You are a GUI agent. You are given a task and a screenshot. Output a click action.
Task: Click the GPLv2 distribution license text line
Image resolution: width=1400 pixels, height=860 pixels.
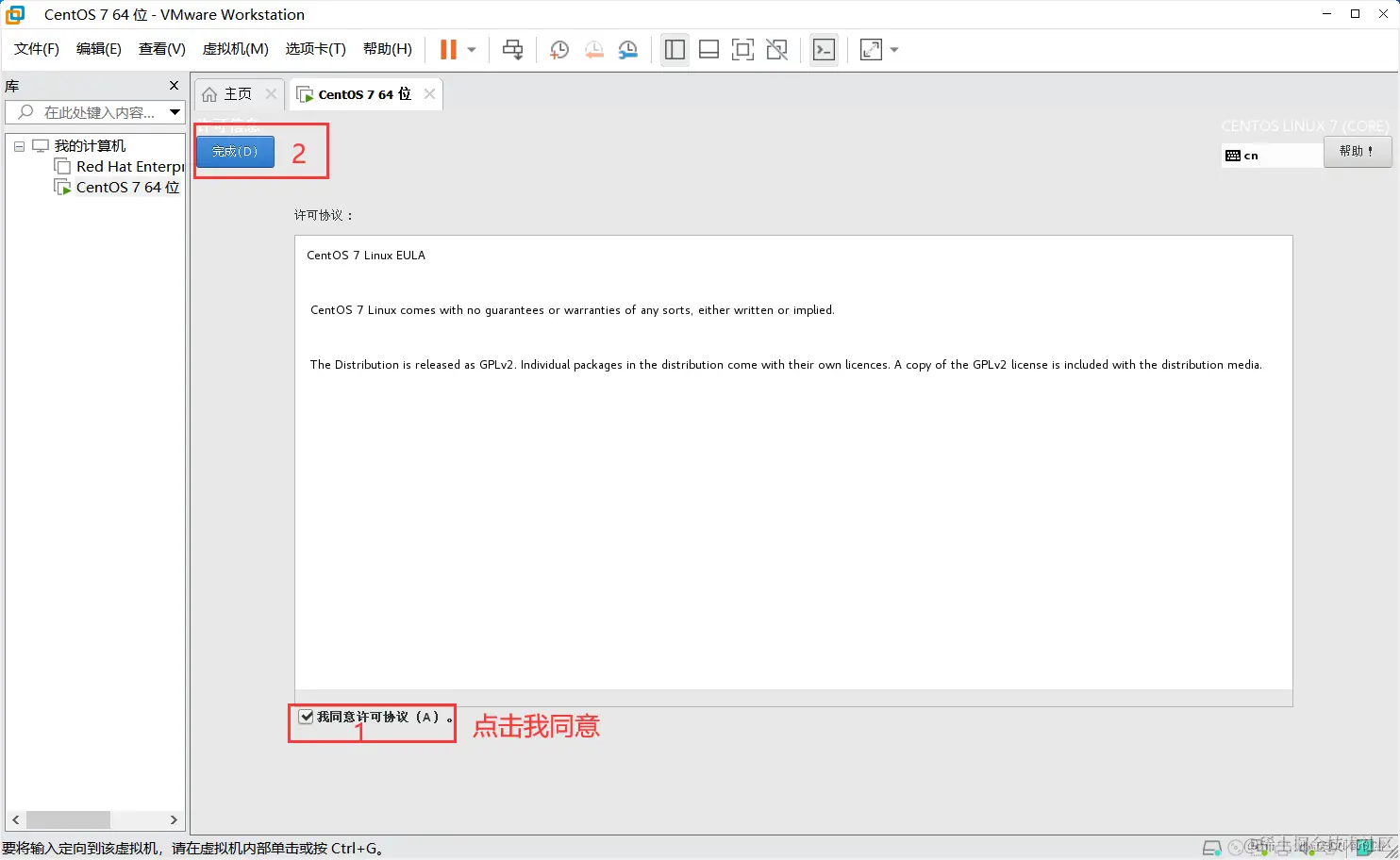(786, 365)
